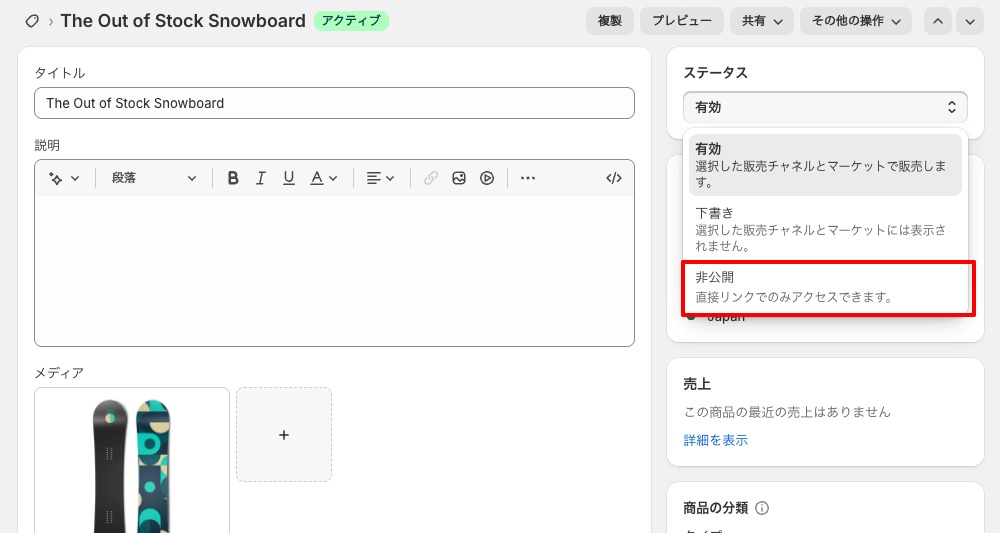Open the ステータス status select box

point(825,107)
